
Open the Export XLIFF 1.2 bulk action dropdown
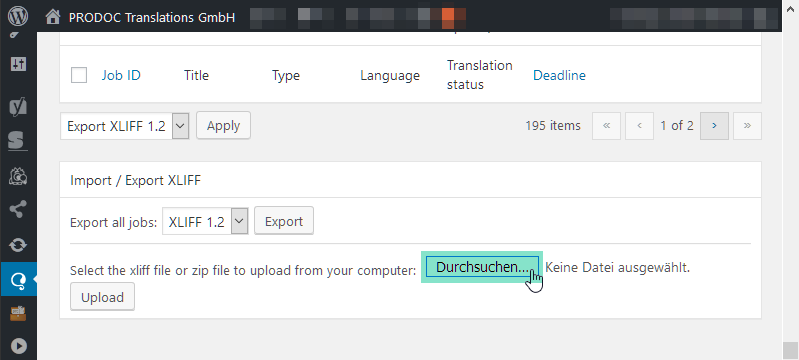tap(125, 126)
